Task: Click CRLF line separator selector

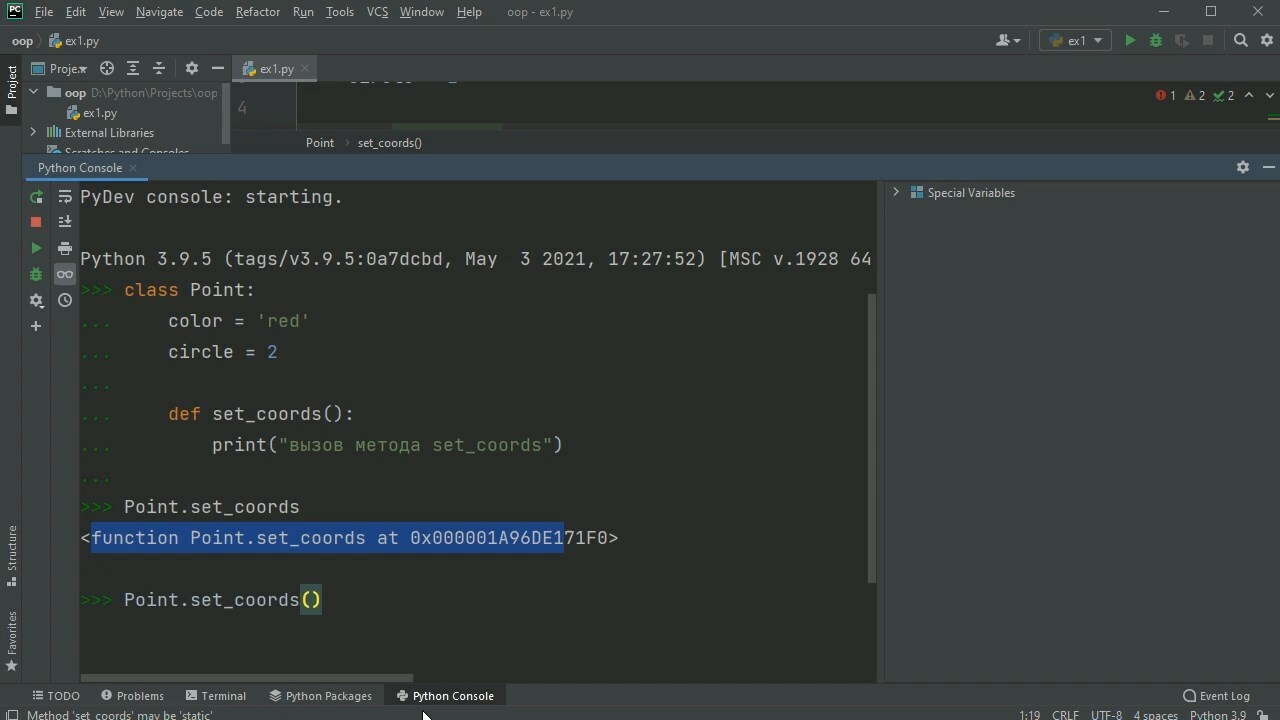Action: click(x=1065, y=715)
